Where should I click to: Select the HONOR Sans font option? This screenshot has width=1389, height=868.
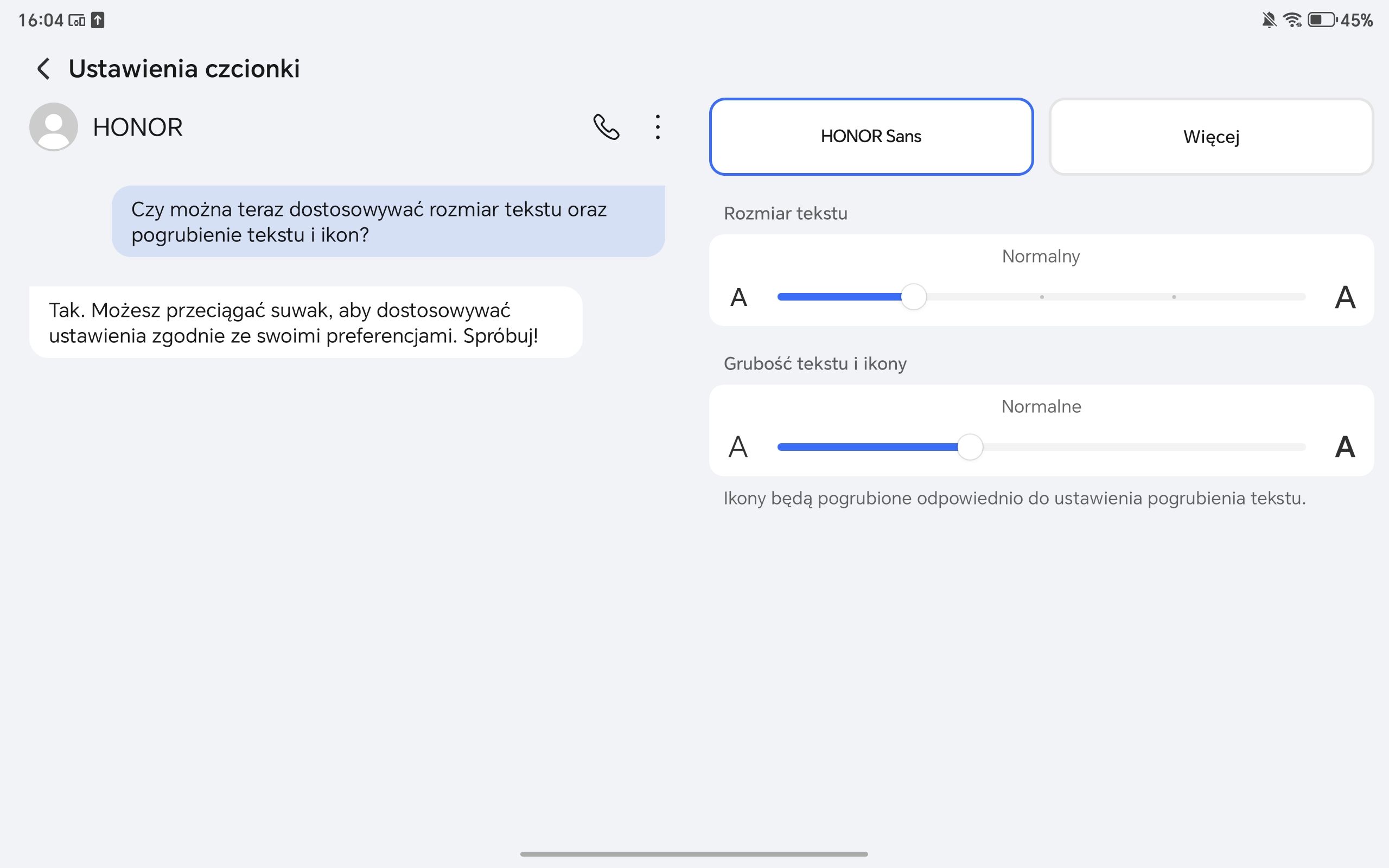coord(871,137)
